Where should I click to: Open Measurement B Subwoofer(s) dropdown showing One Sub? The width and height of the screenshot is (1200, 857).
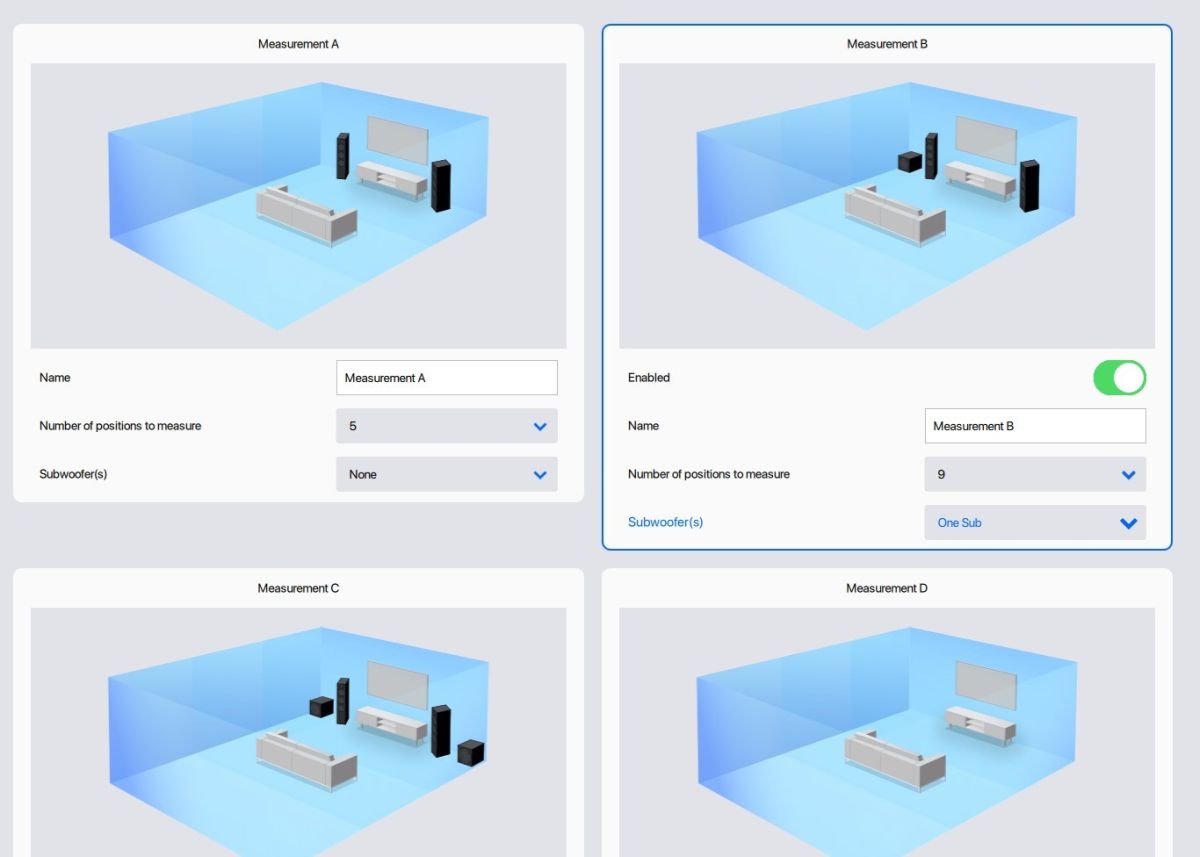click(1035, 522)
